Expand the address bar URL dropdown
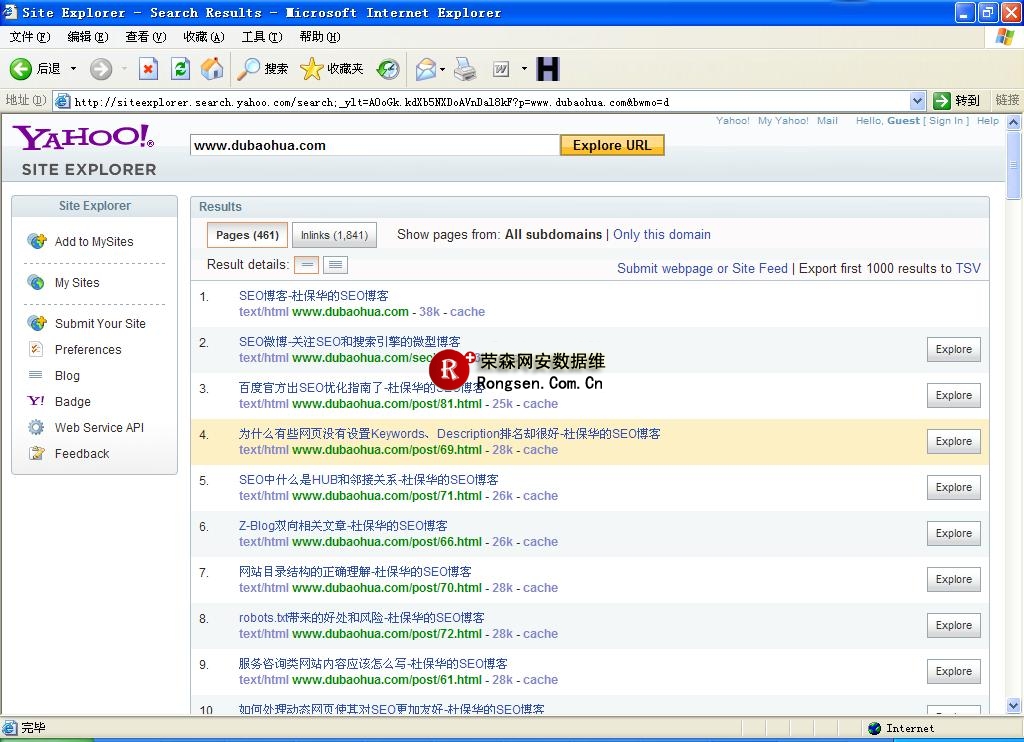 [917, 101]
